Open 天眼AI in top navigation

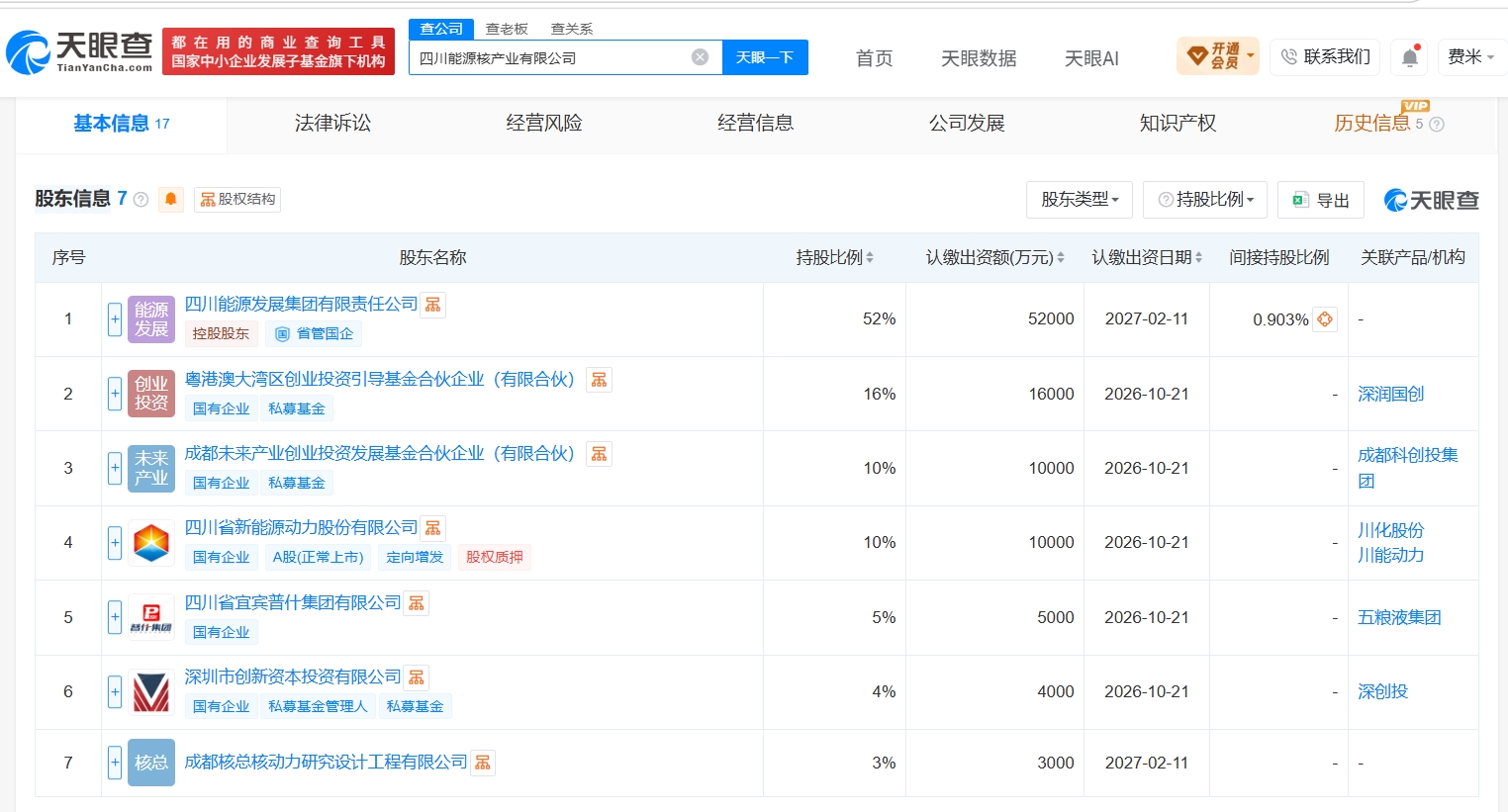tap(1091, 58)
